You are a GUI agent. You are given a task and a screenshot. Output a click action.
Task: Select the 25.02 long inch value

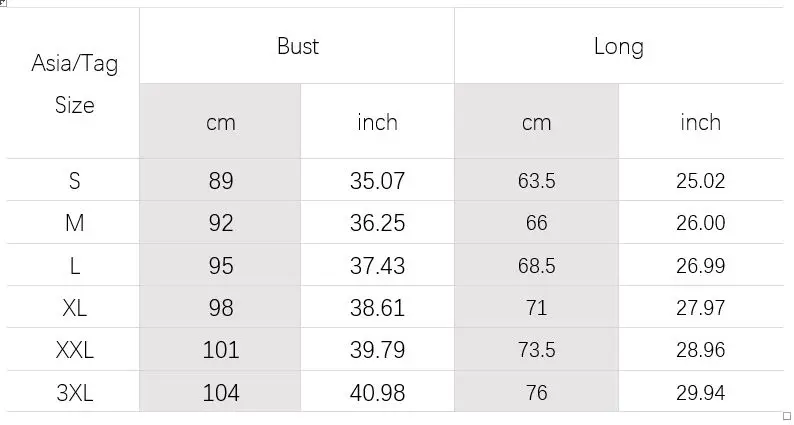(701, 180)
